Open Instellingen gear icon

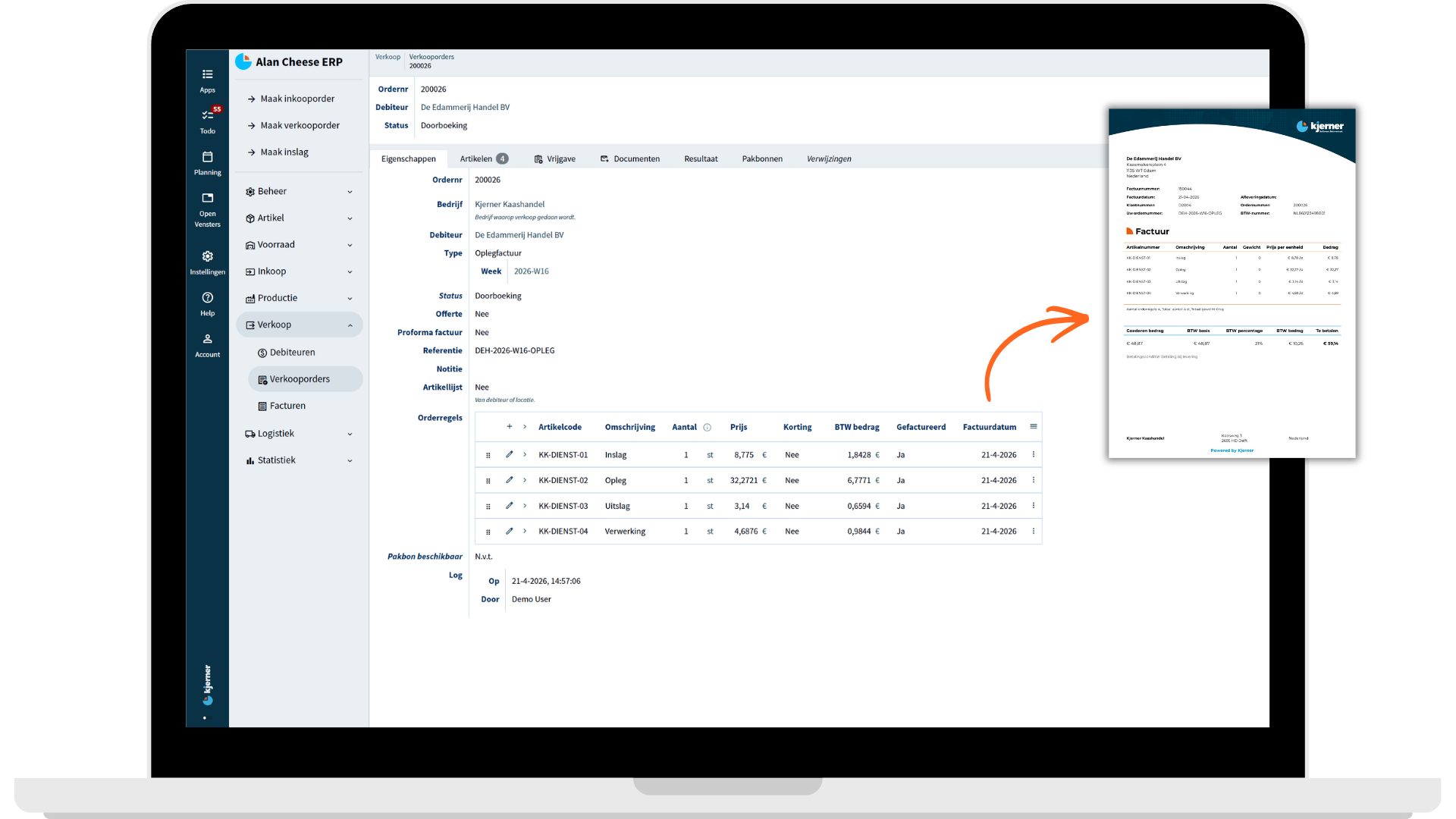[x=207, y=256]
